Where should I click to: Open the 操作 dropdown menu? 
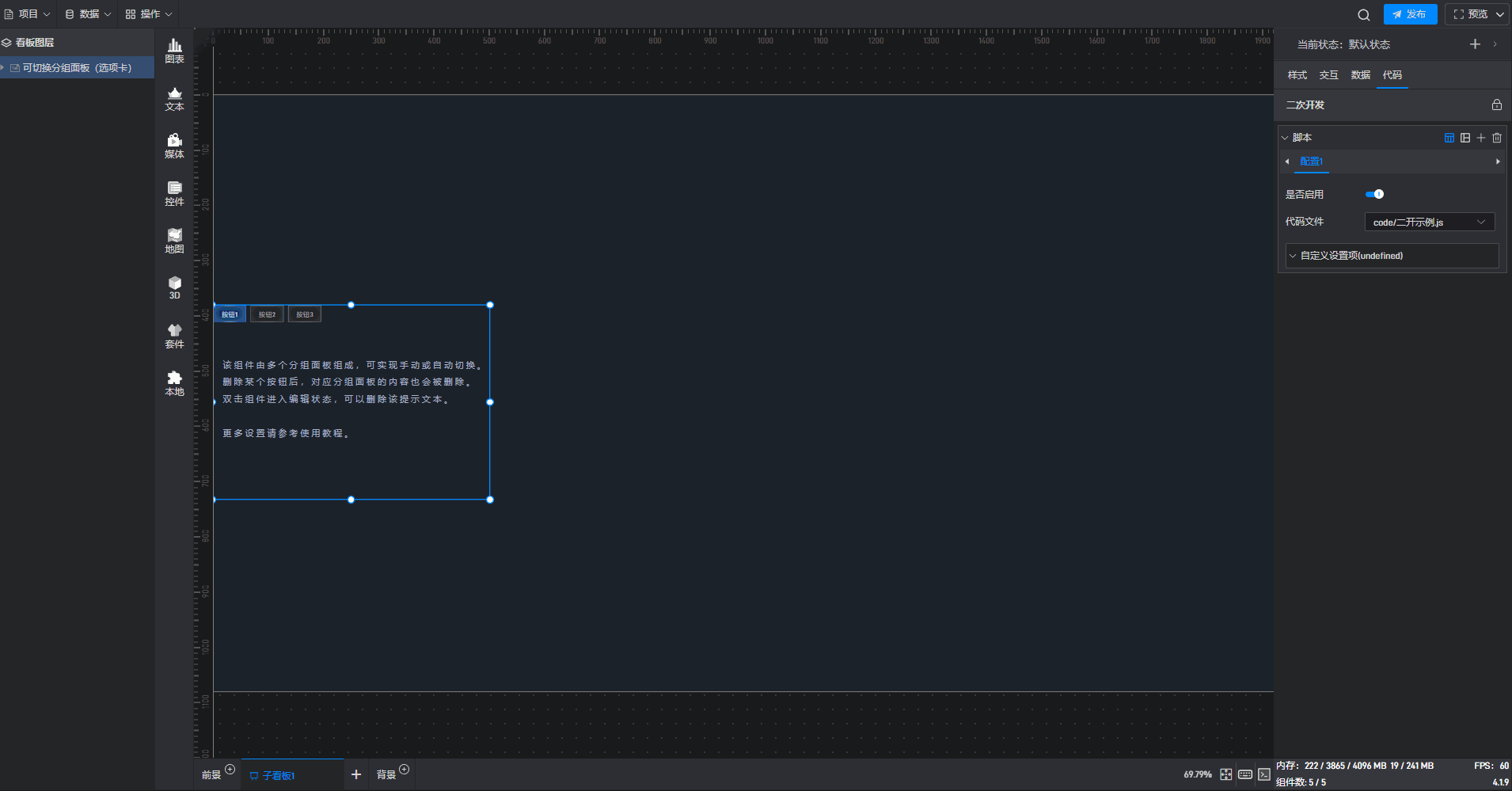[x=149, y=14]
